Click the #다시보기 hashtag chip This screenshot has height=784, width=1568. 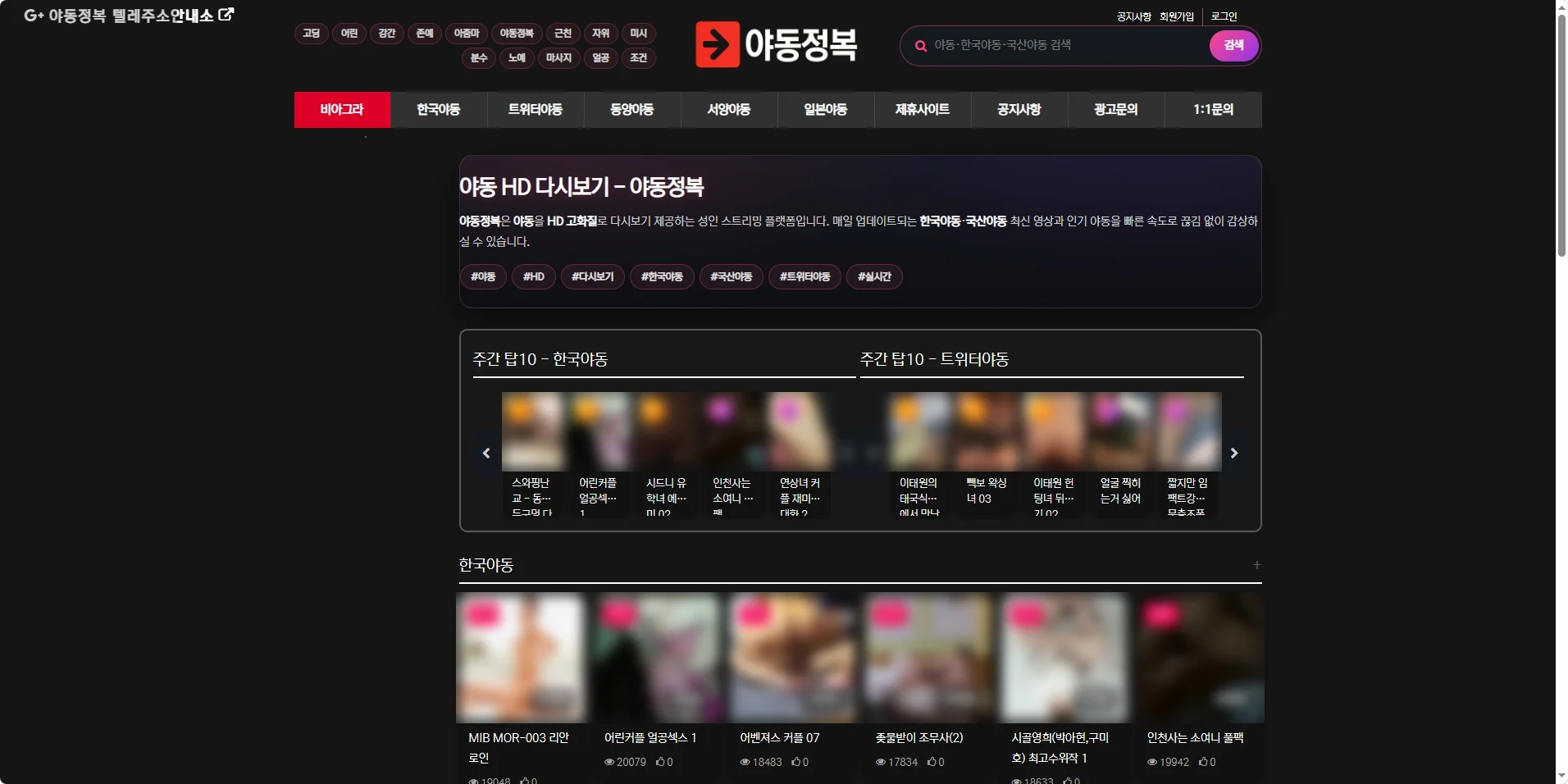pos(593,276)
